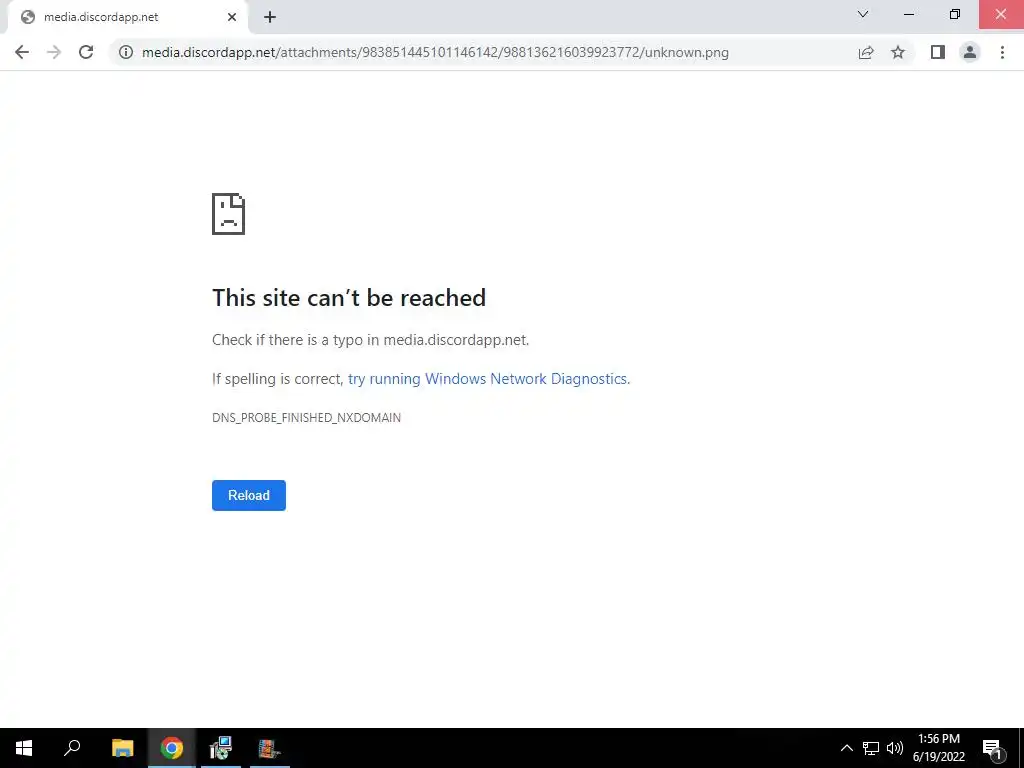The width and height of the screenshot is (1024, 768).
Task: Click the URL address bar field
Action: 483,52
